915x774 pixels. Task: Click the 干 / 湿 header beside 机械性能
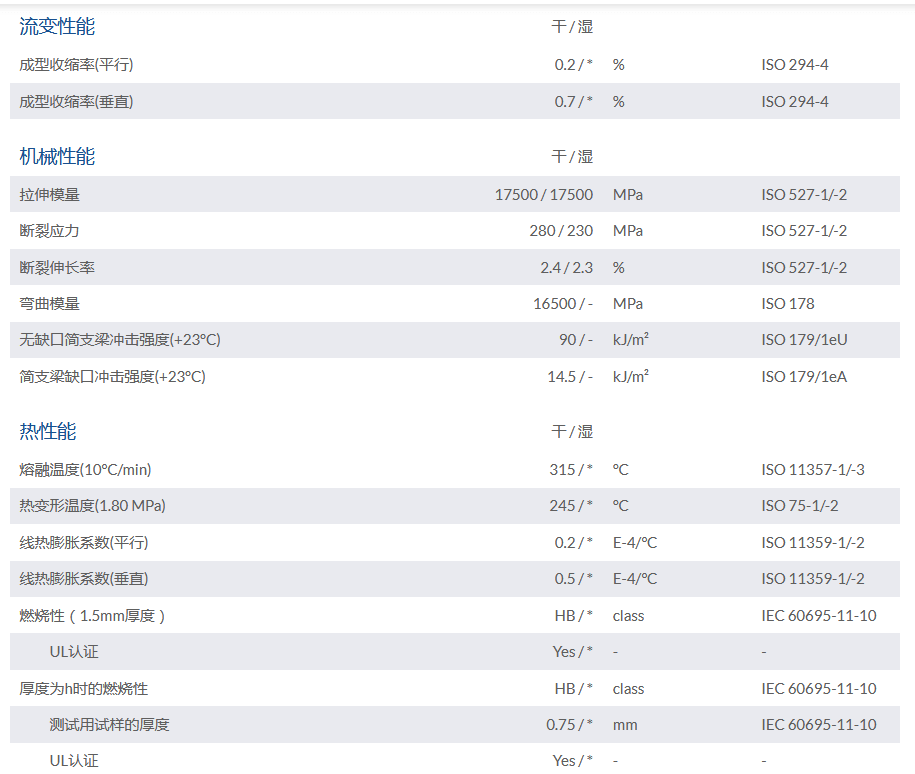tap(572, 157)
